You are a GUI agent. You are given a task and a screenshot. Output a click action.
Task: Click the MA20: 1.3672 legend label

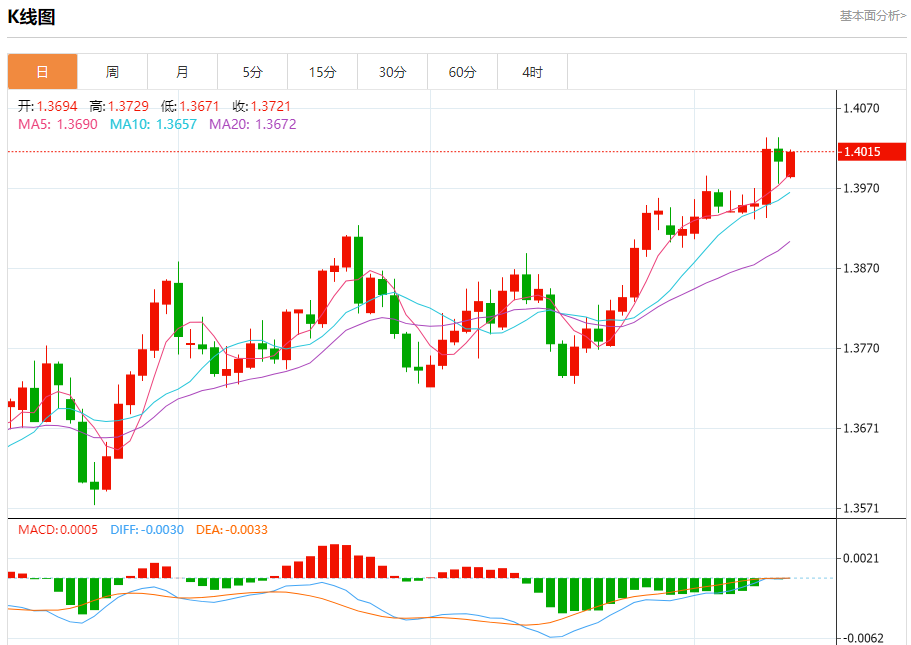pos(252,124)
